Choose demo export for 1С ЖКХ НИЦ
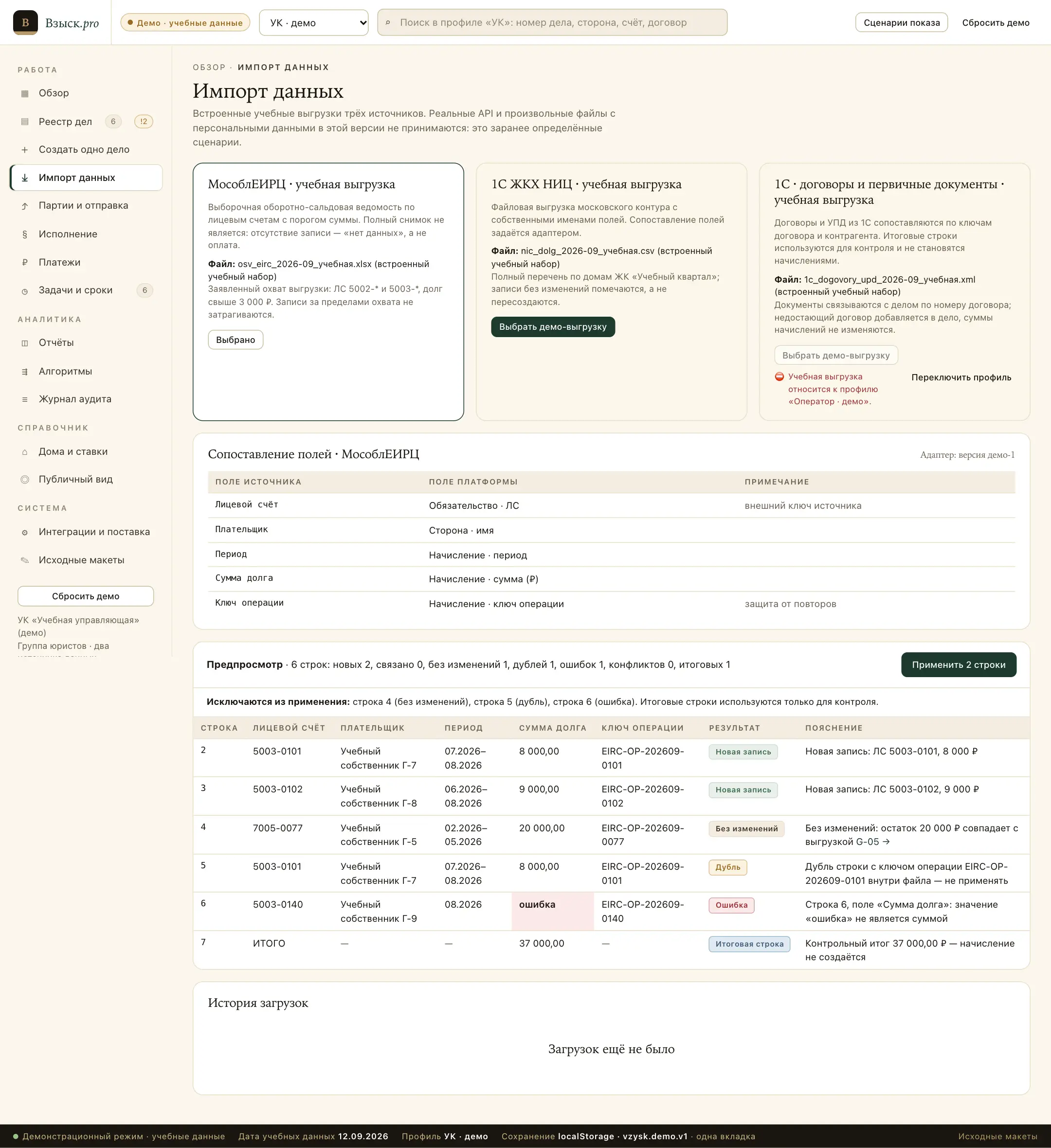The width and height of the screenshot is (1051, 1148). point(553,327)
